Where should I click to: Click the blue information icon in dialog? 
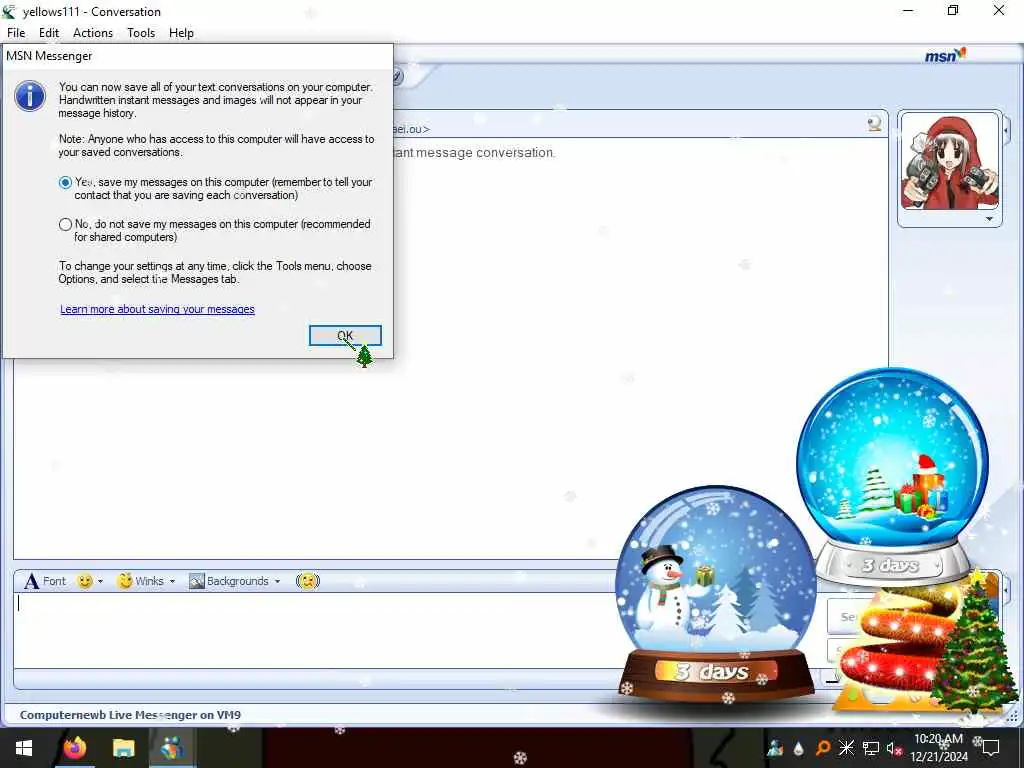pos(30,97)
